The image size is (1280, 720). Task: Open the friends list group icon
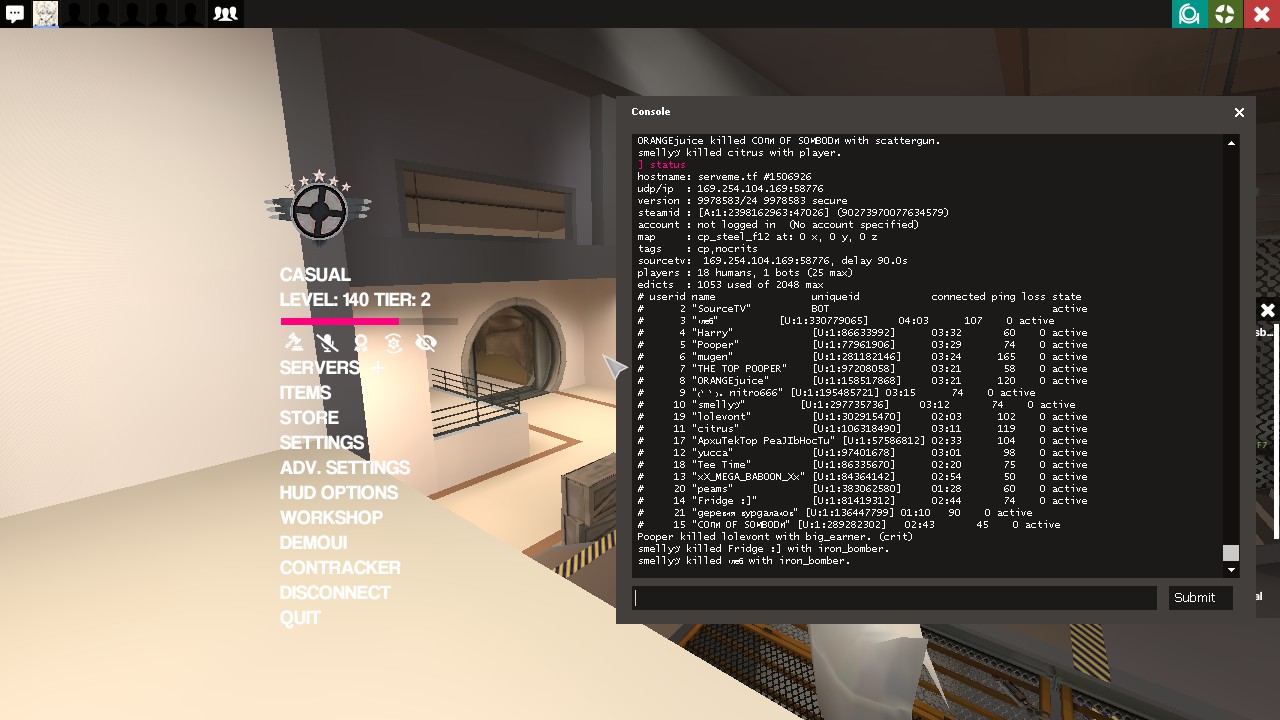coord(225,14)
